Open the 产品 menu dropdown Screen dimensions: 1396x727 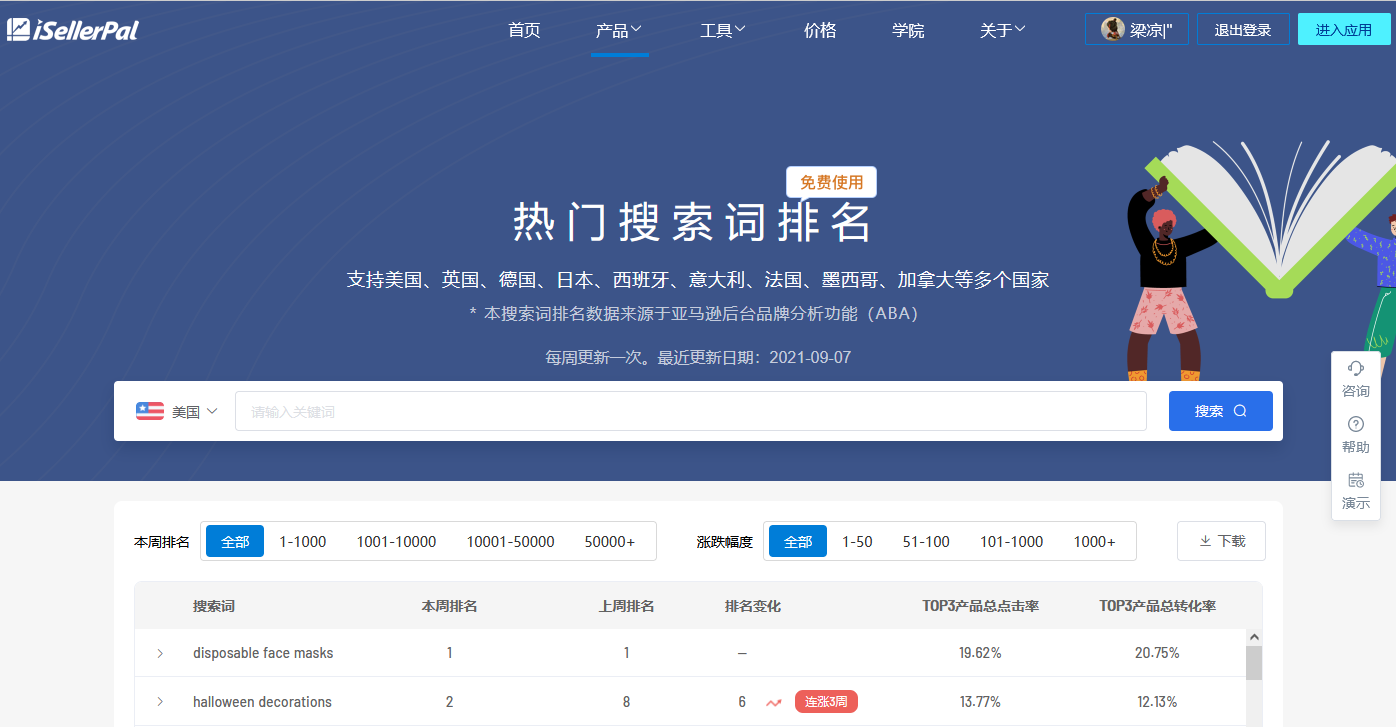coord(619,30)
